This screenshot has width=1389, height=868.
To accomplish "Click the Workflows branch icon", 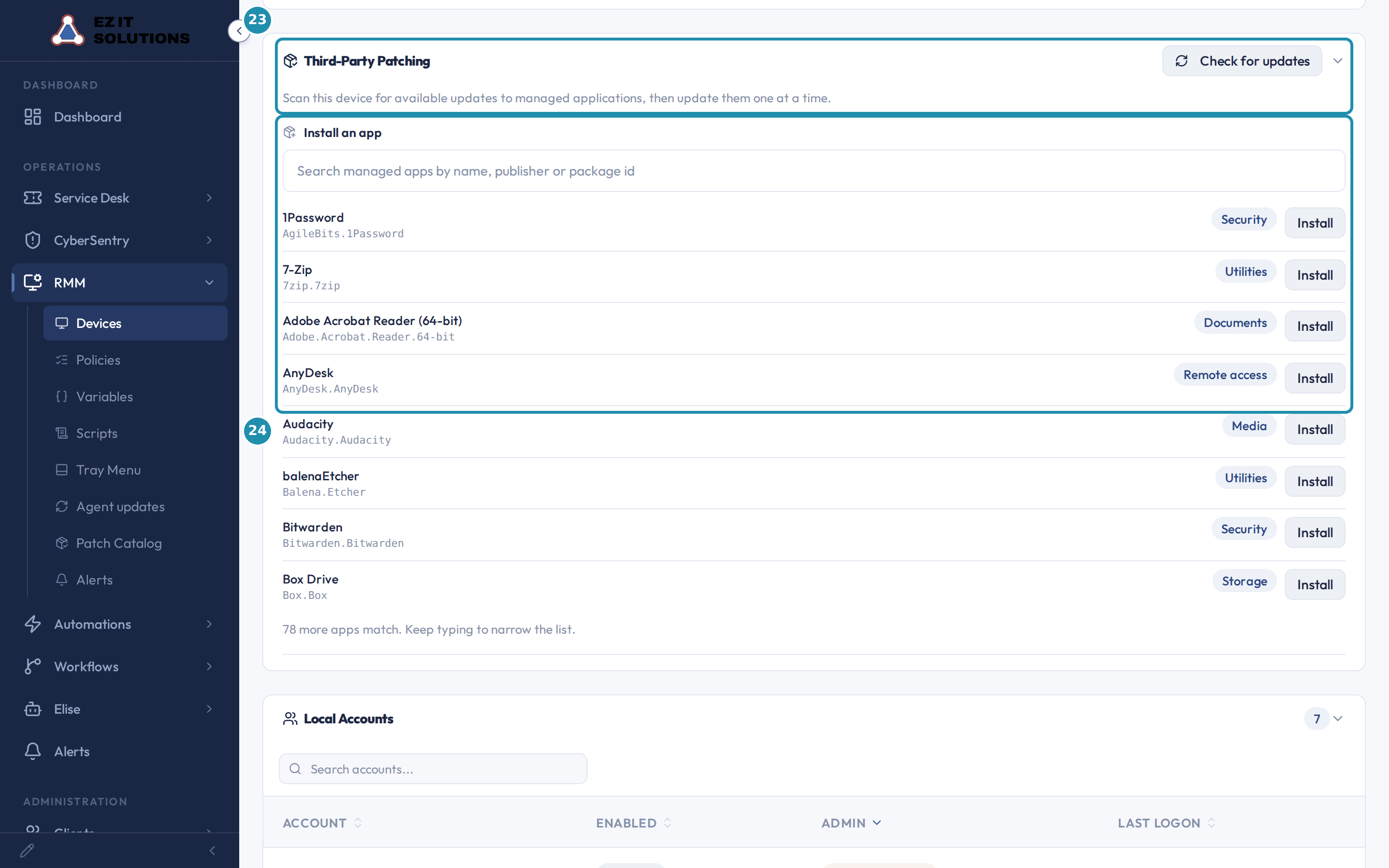I will point(33,666).
